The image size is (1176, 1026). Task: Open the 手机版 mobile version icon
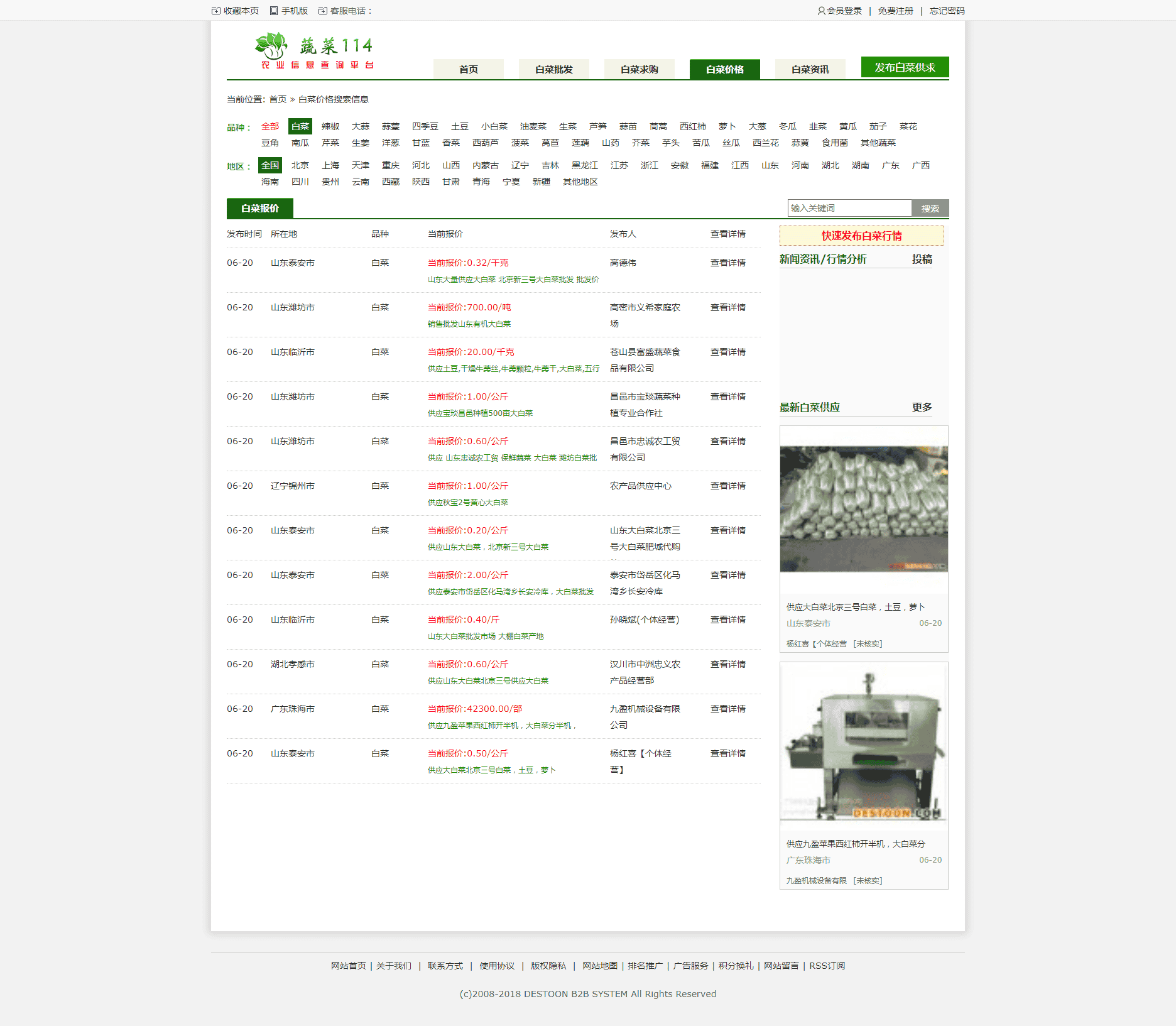coord(273,11)
